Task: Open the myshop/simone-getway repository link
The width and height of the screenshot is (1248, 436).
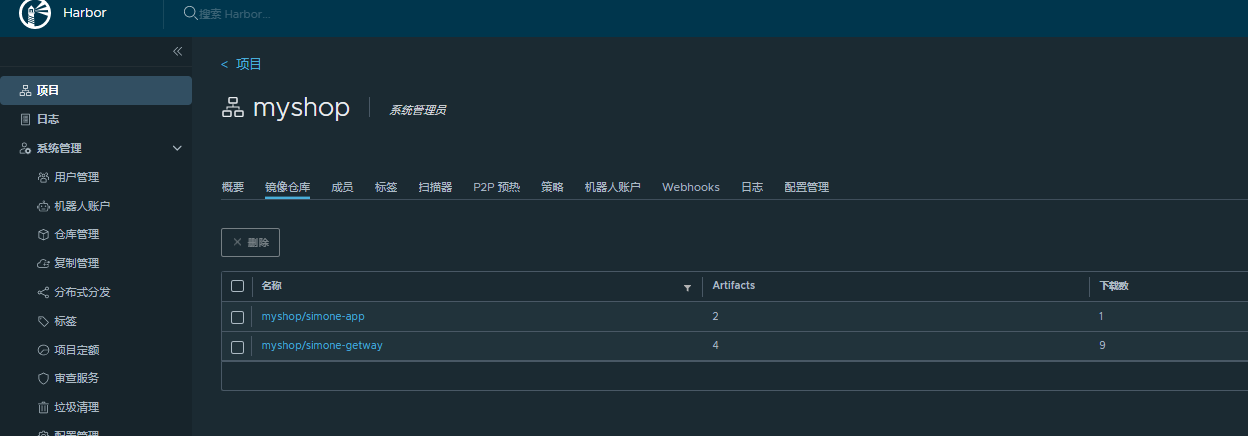Action: (x=322, y=346)
